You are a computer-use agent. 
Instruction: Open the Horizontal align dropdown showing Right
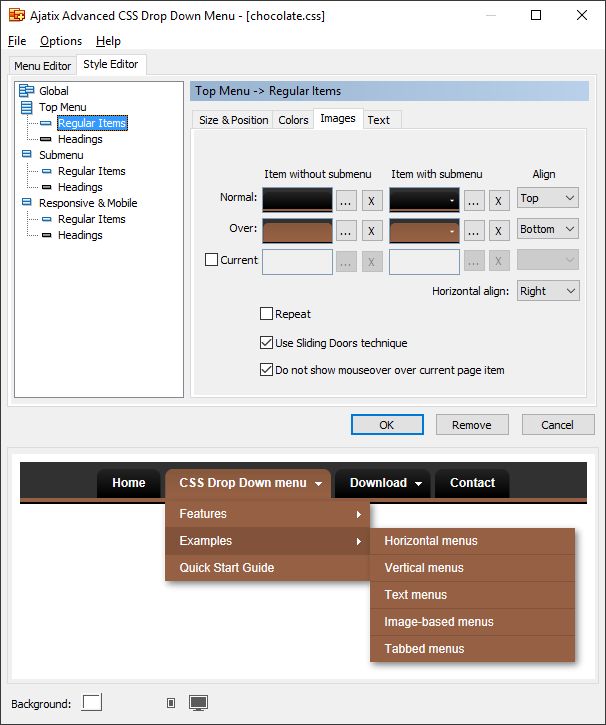[548, 291]
